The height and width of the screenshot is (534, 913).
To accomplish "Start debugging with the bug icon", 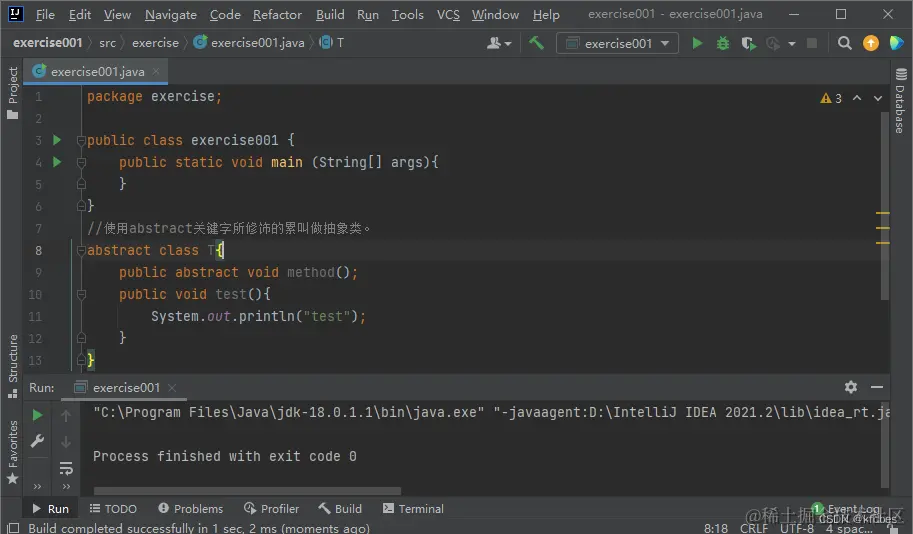I will [x=723, y=43].
